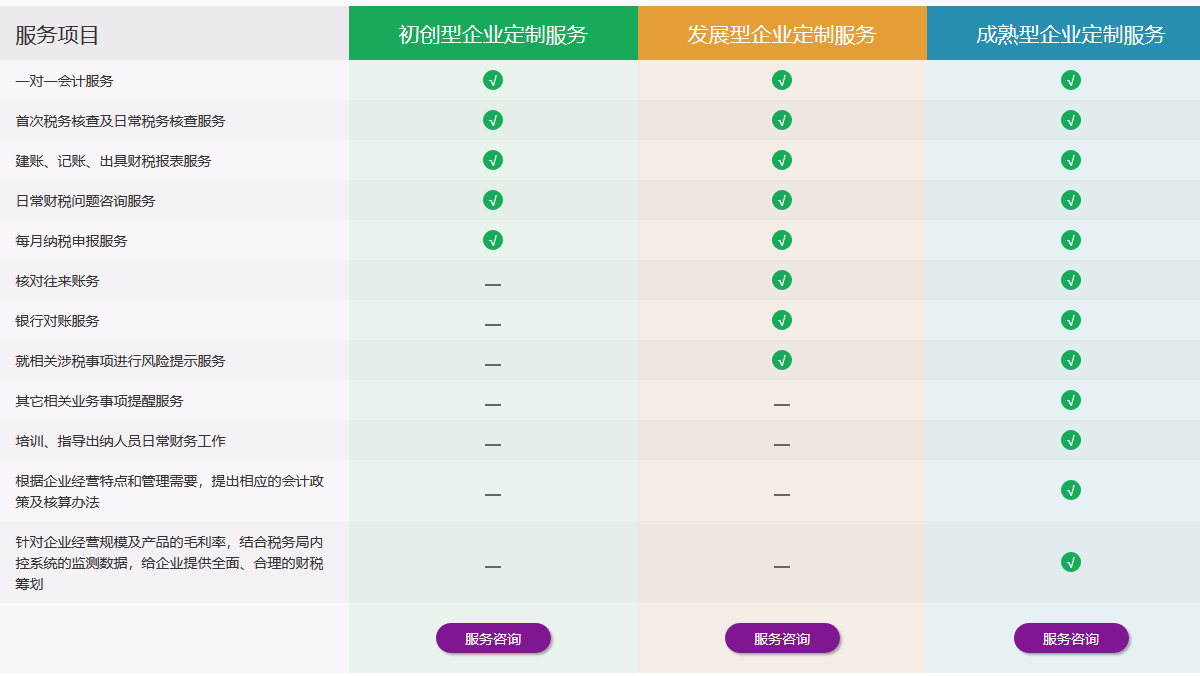Click the 首次税务核查及日常税务核查服务 row label
The image size is (1200, 676).
click(120, 121)
